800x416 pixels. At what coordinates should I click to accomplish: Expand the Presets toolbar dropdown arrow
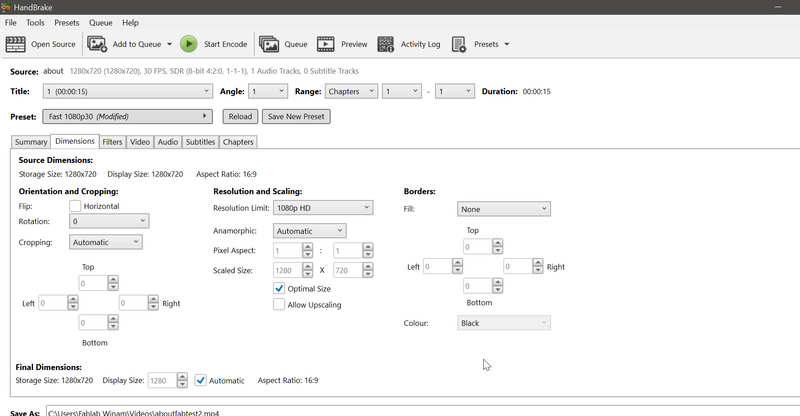[x=507, y=44]
